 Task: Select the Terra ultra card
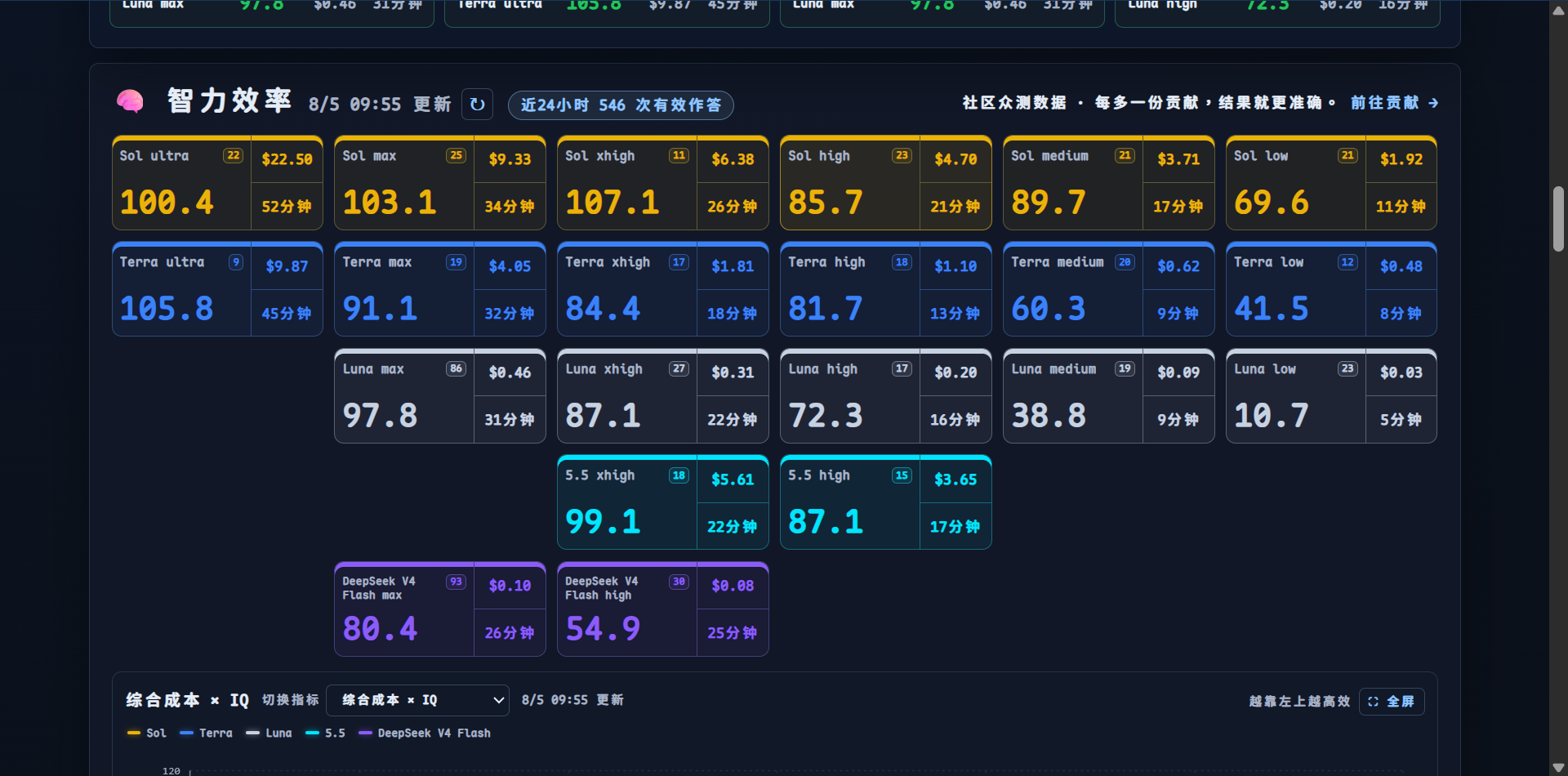217,289
